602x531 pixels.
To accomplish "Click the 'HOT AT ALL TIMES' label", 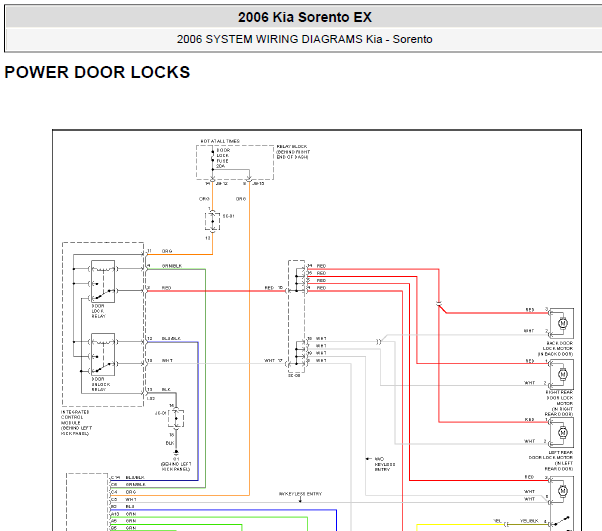I will click(x=220, y=141).
